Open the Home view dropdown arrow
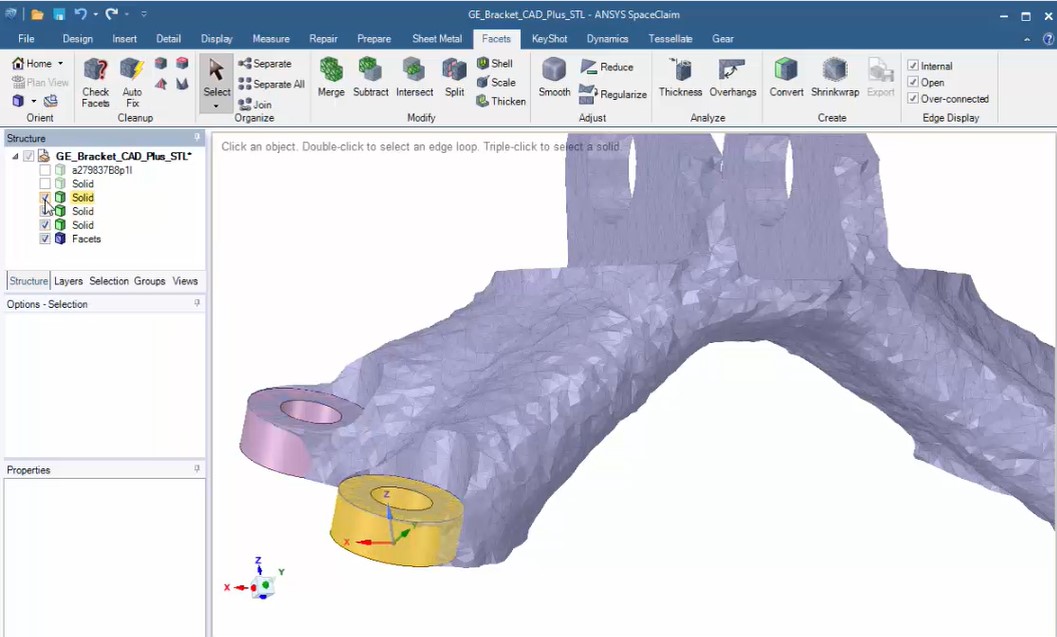This screenshot has height=637, width=1057. pyautogui.click(x=61, y=63)
